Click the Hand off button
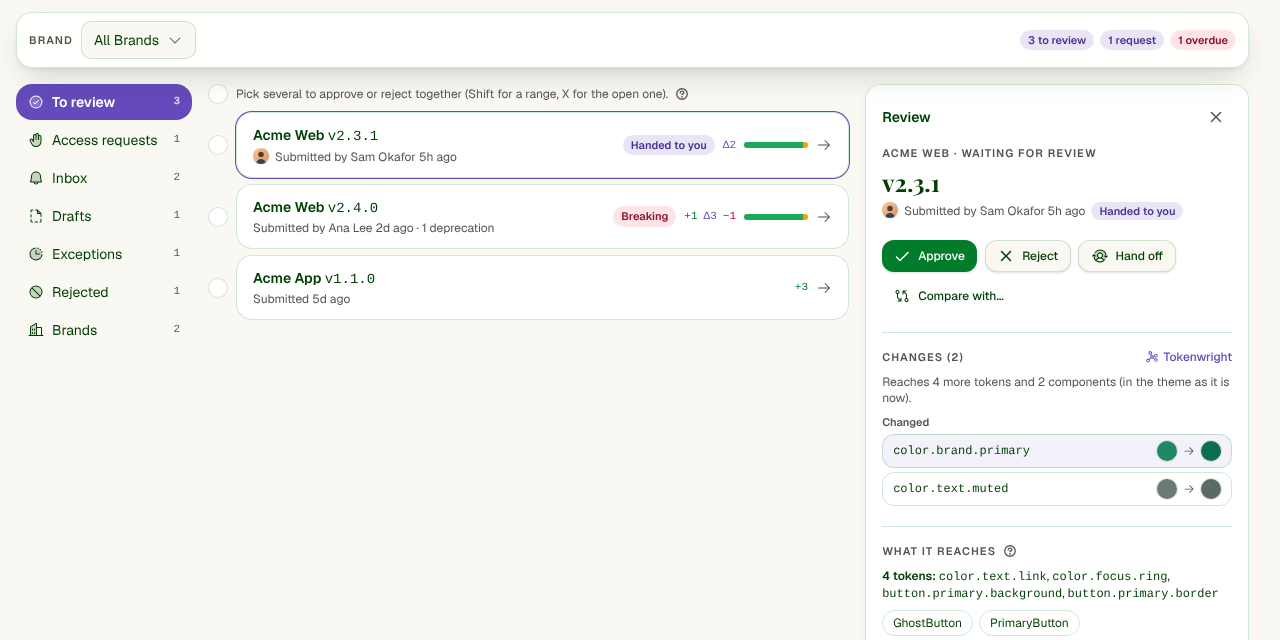 coord(1127,256)
